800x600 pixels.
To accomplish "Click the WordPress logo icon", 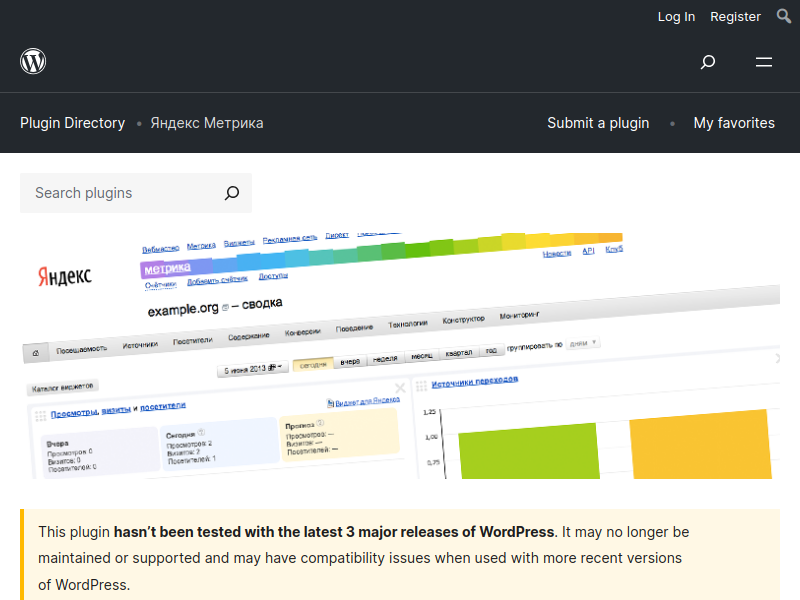I will tap(33, 61).
